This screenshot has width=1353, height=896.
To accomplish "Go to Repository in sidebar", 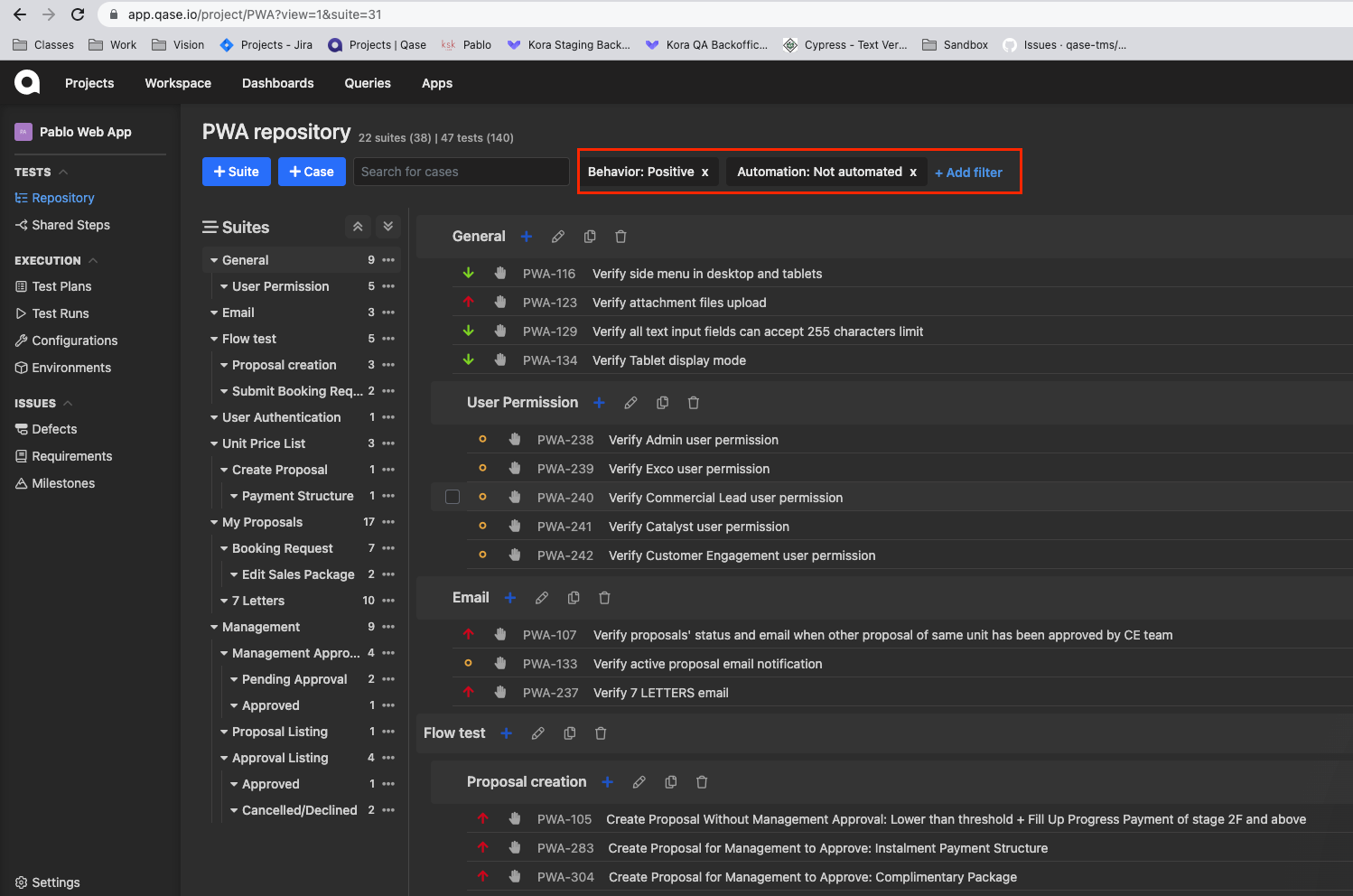I will point(54,198).
